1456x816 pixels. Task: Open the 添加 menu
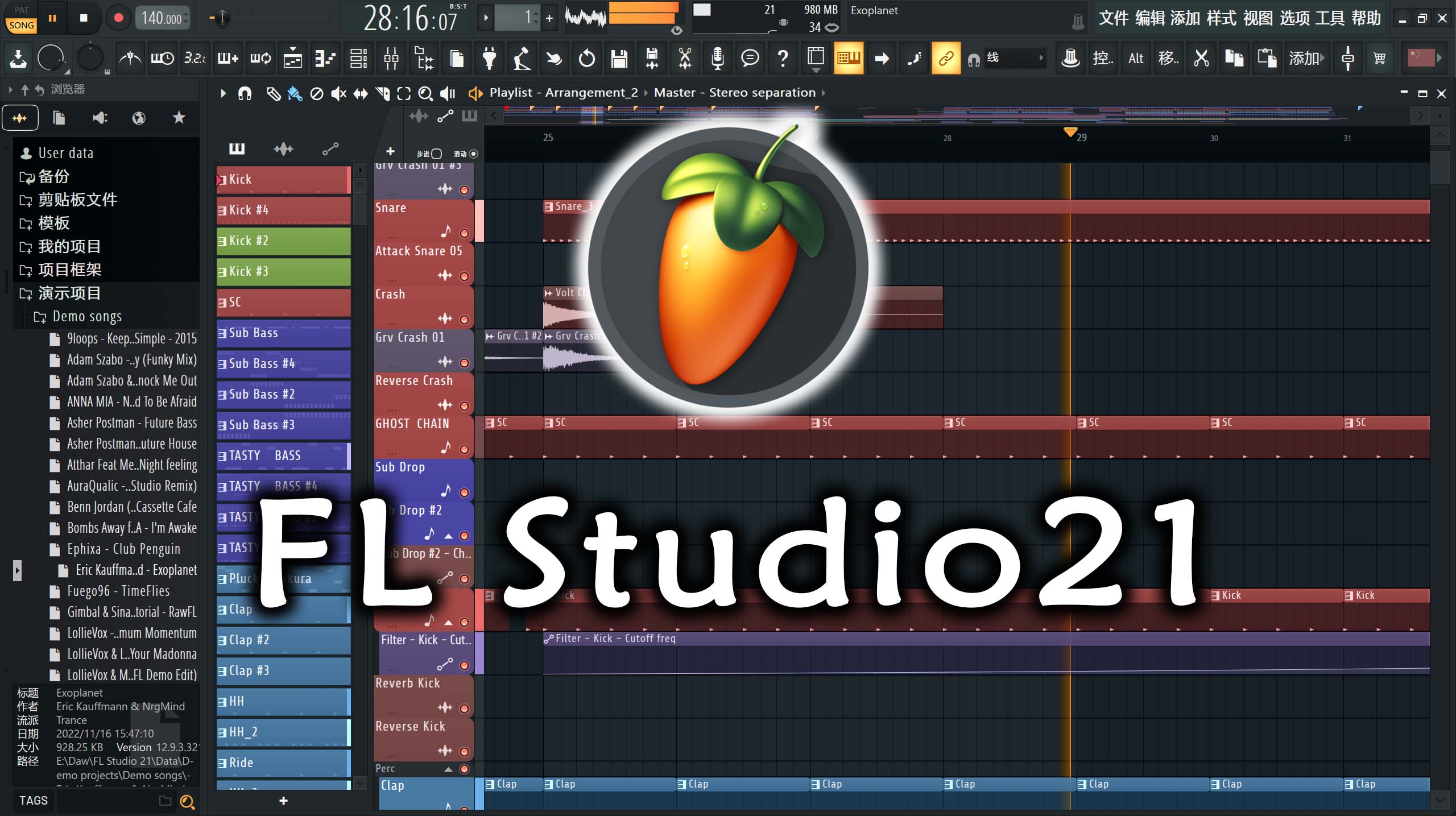click(1185, 18)
